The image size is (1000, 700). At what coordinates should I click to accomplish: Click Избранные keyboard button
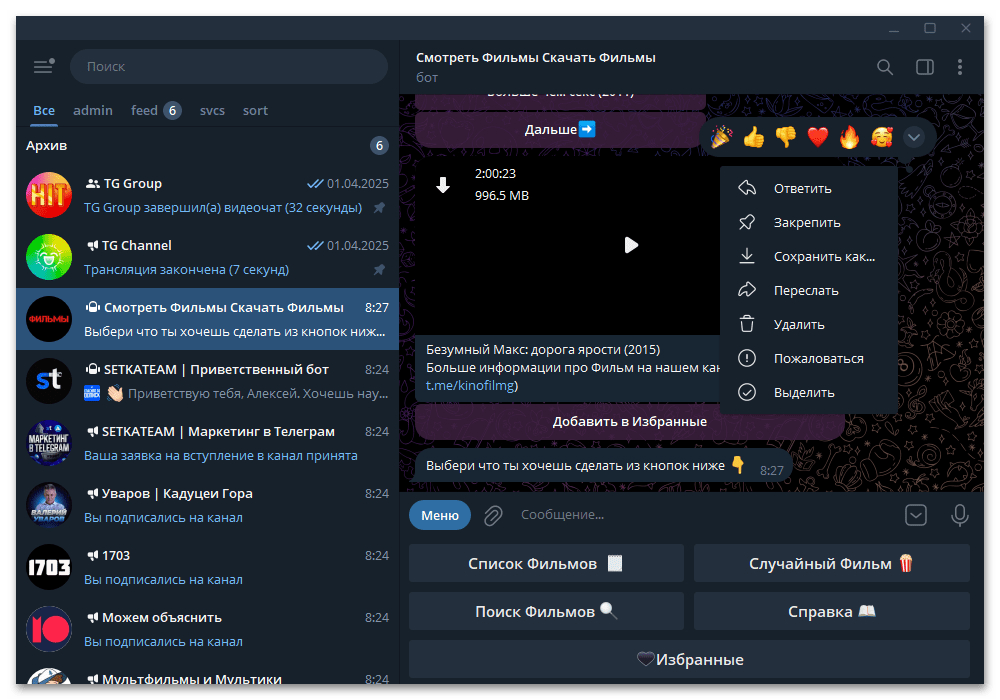click(x=689, y=659)
